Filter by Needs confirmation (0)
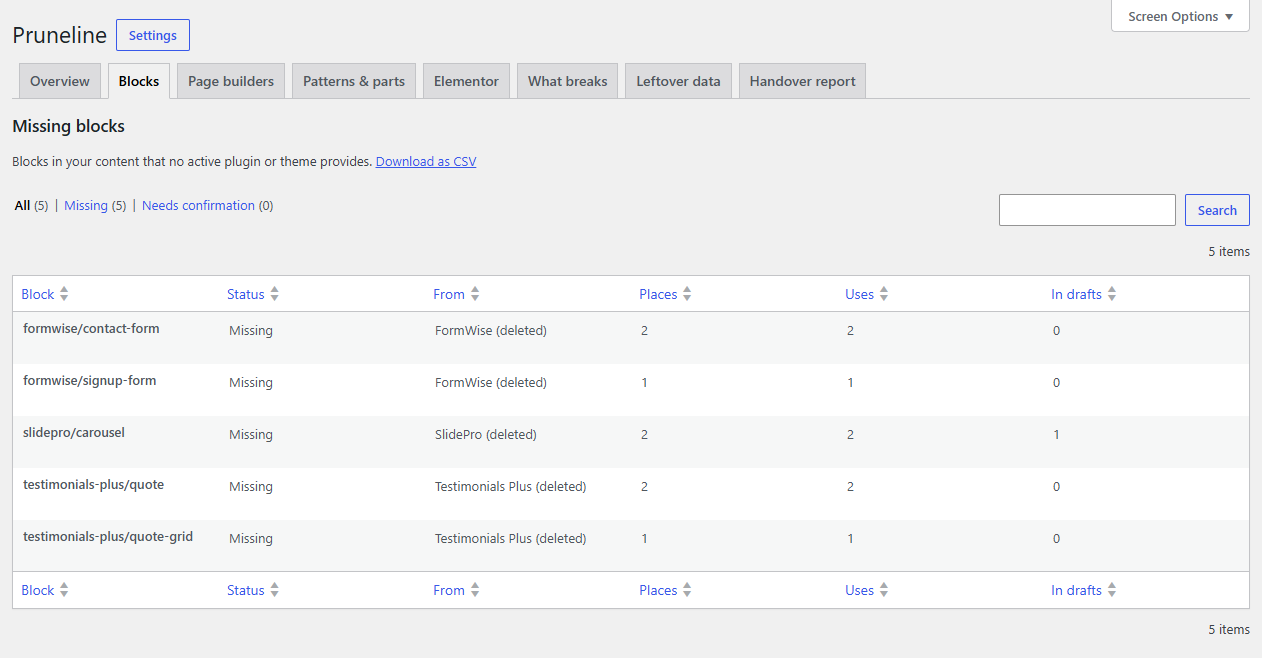This screenshot has height=658, width=1262. pyautogui.click(x=207, y=205)
